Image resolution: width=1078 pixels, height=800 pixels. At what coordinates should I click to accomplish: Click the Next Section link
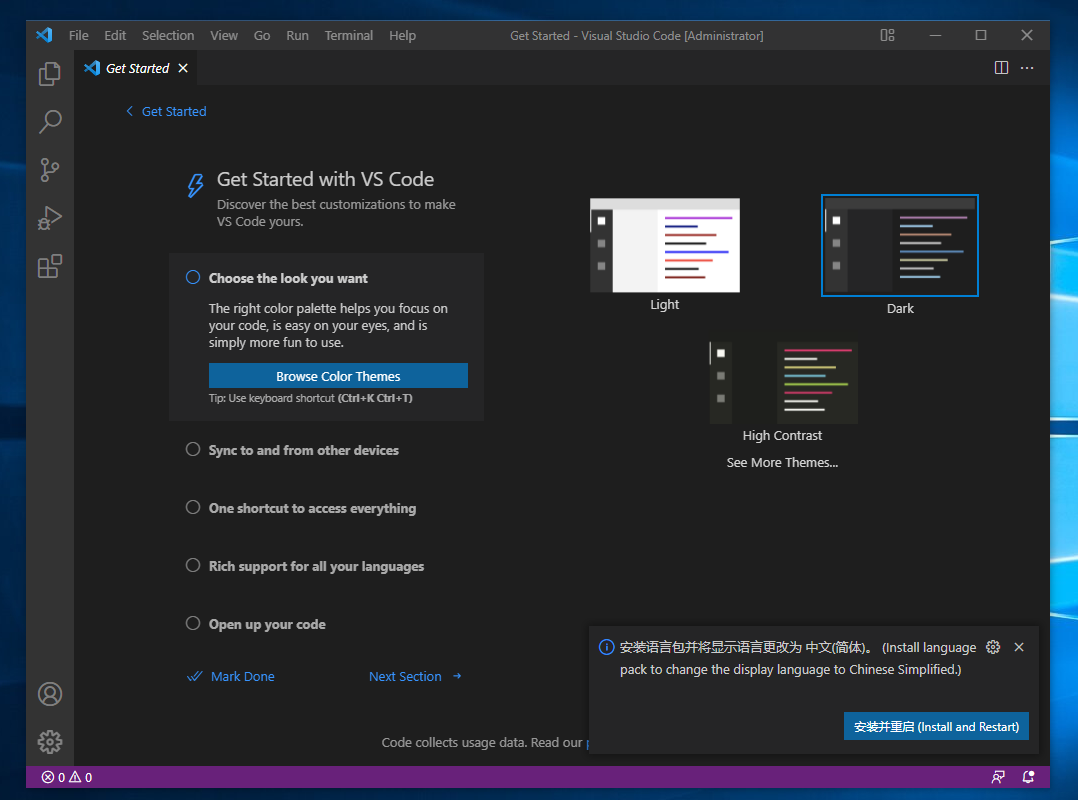coord(405,676)
